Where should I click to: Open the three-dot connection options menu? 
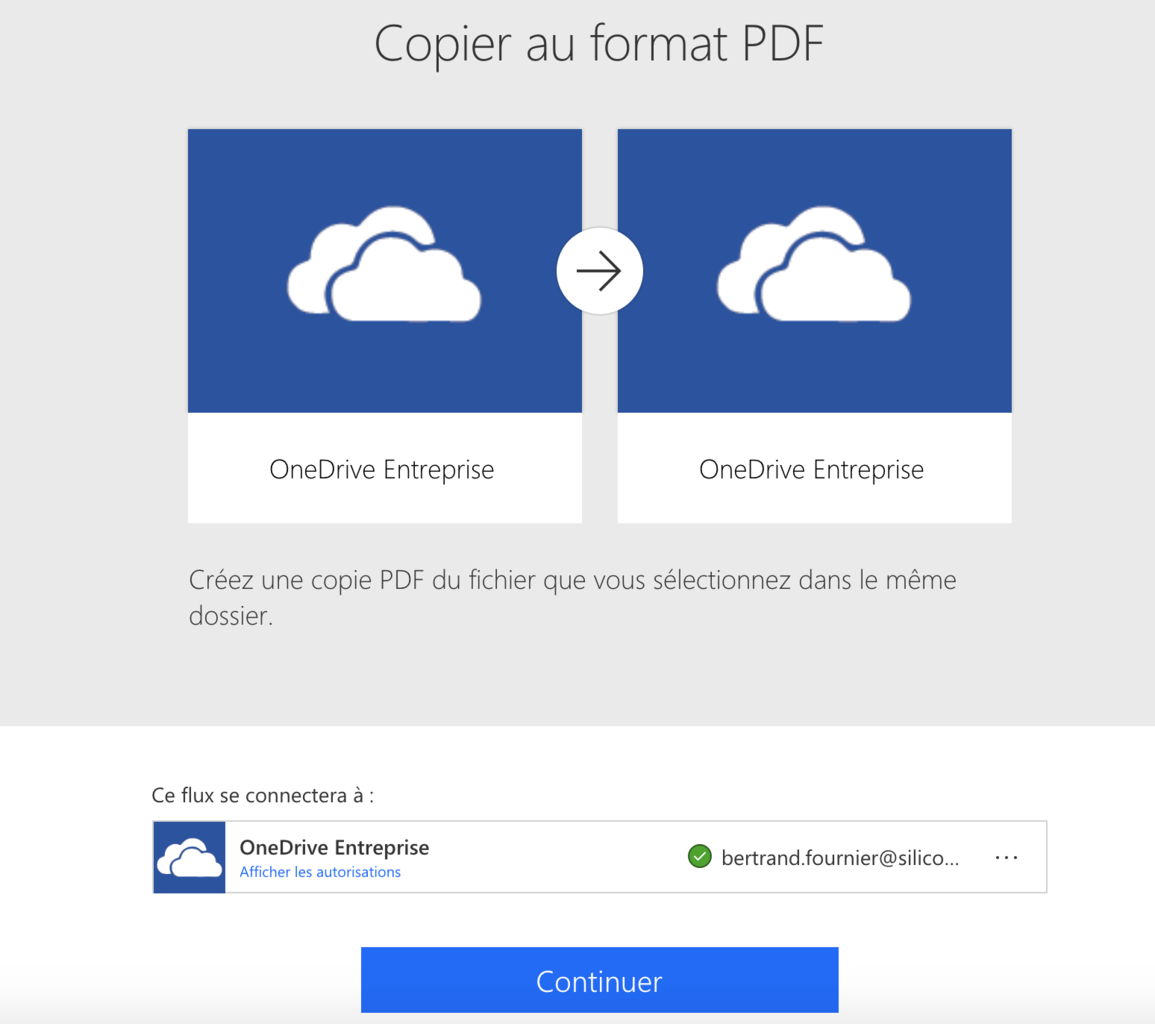[1006, 857]
